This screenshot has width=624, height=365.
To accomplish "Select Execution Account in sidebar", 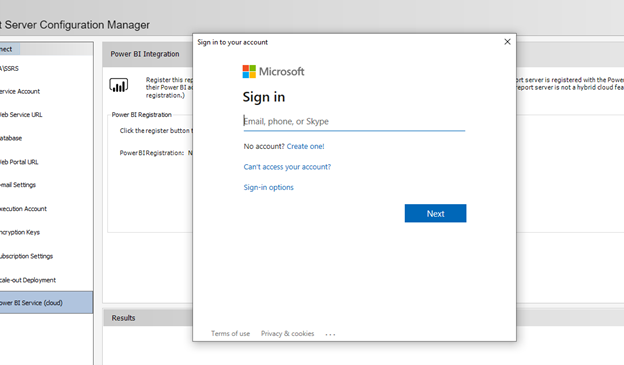I will (x=23, y=209).
